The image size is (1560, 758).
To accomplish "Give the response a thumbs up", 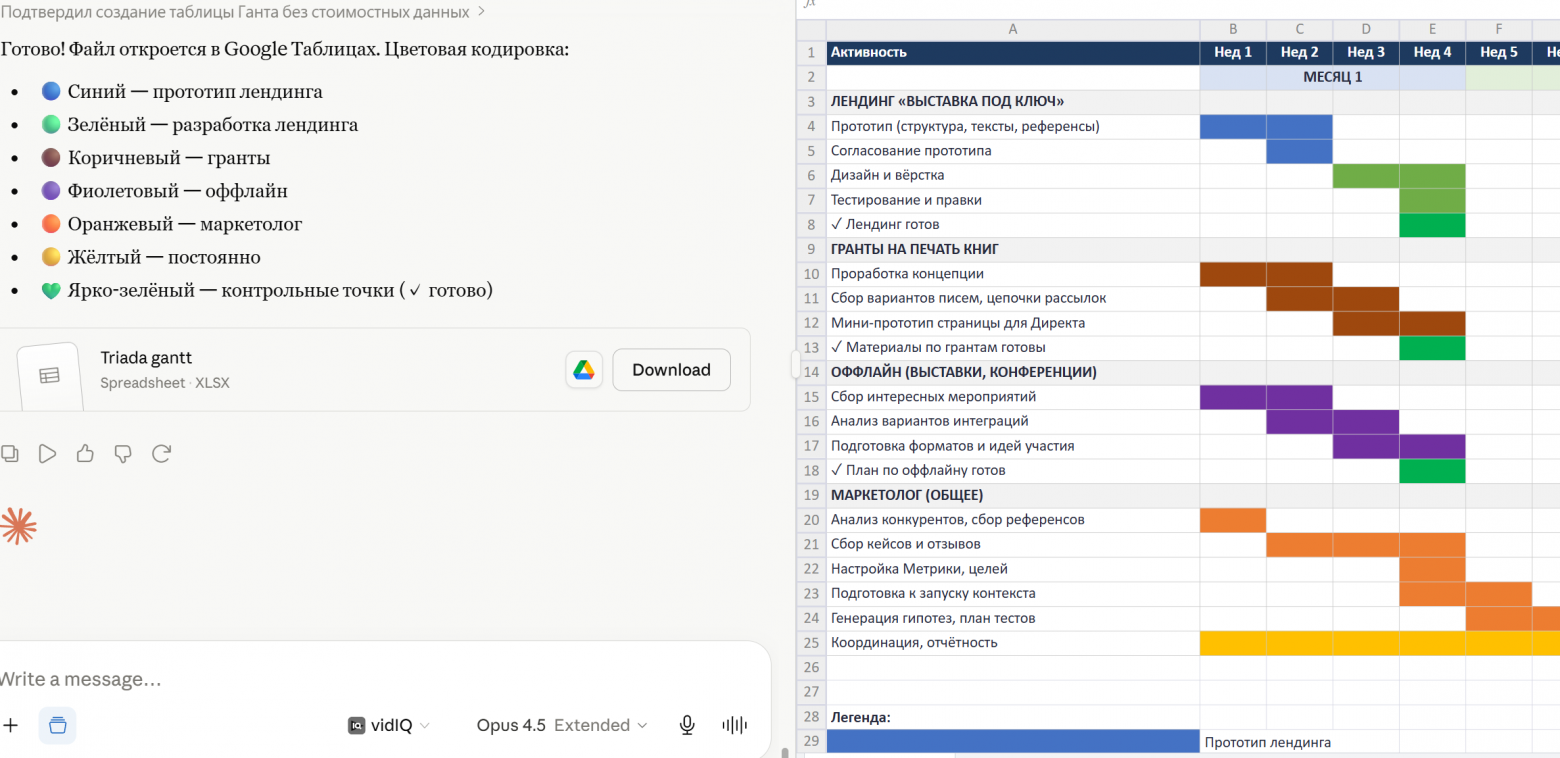I will [85, 454].
